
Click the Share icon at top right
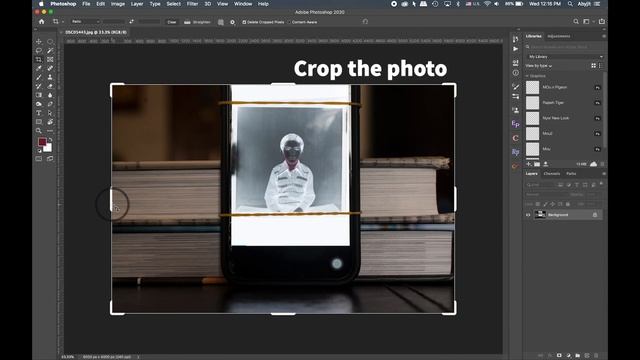point(602,22)
